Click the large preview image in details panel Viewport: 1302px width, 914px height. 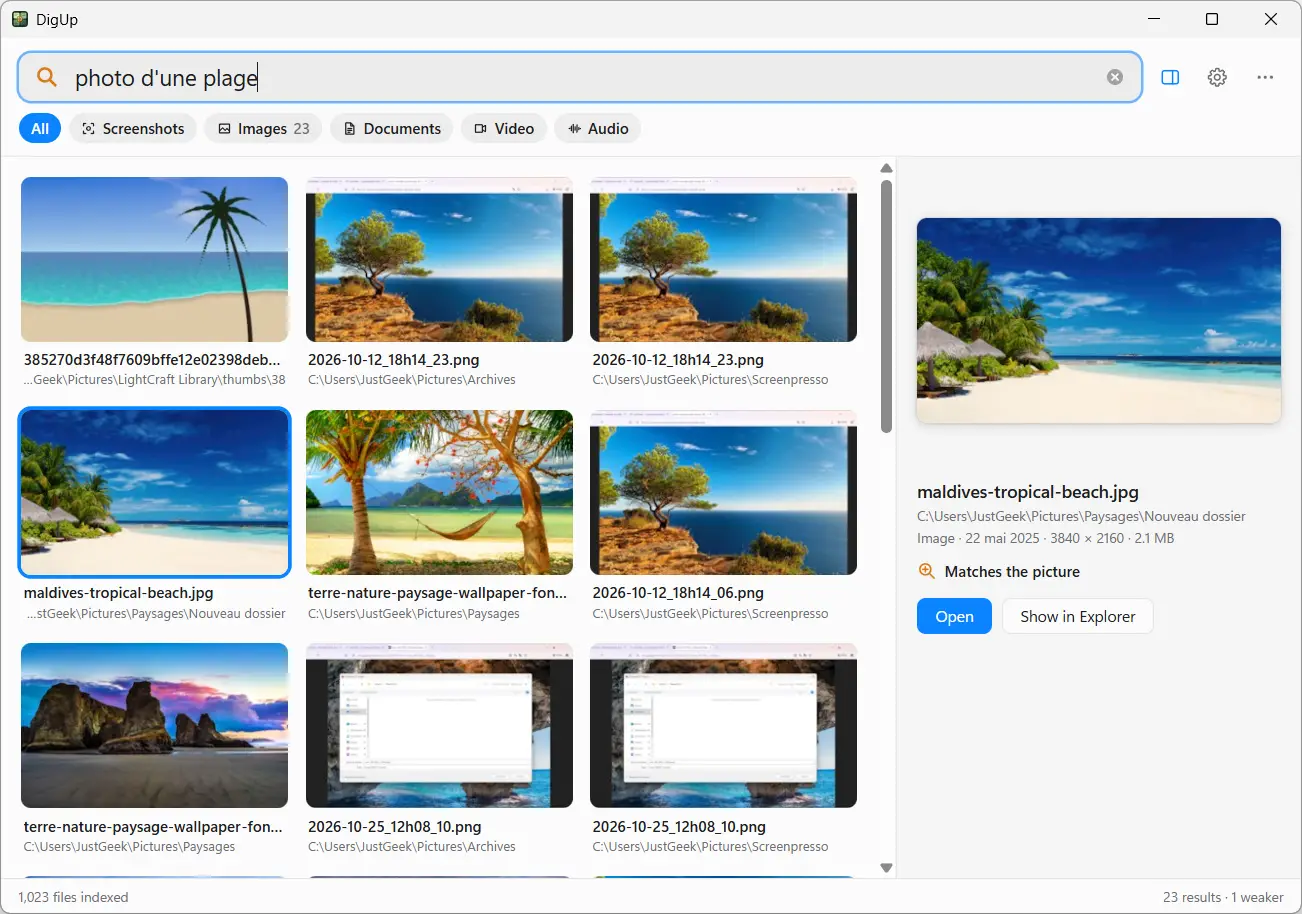pyautogui.click(x=1099, y=320)
